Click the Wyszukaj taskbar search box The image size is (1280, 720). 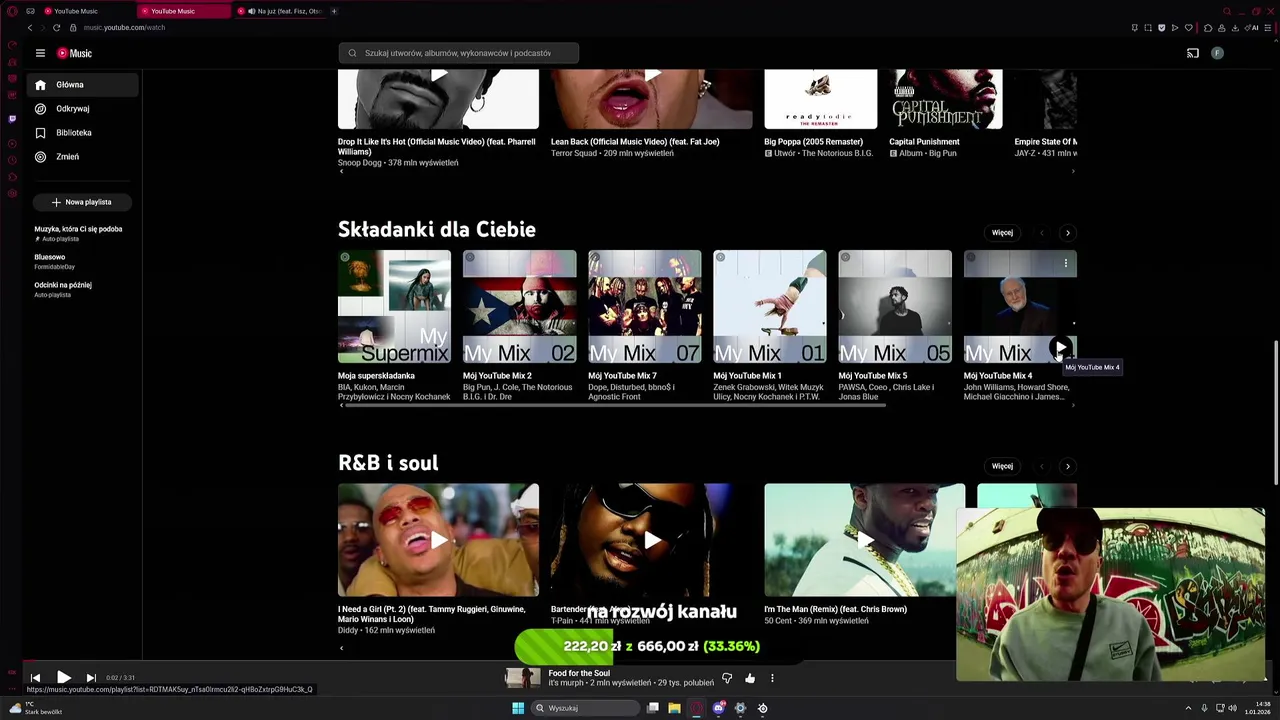tap(585, 708)
